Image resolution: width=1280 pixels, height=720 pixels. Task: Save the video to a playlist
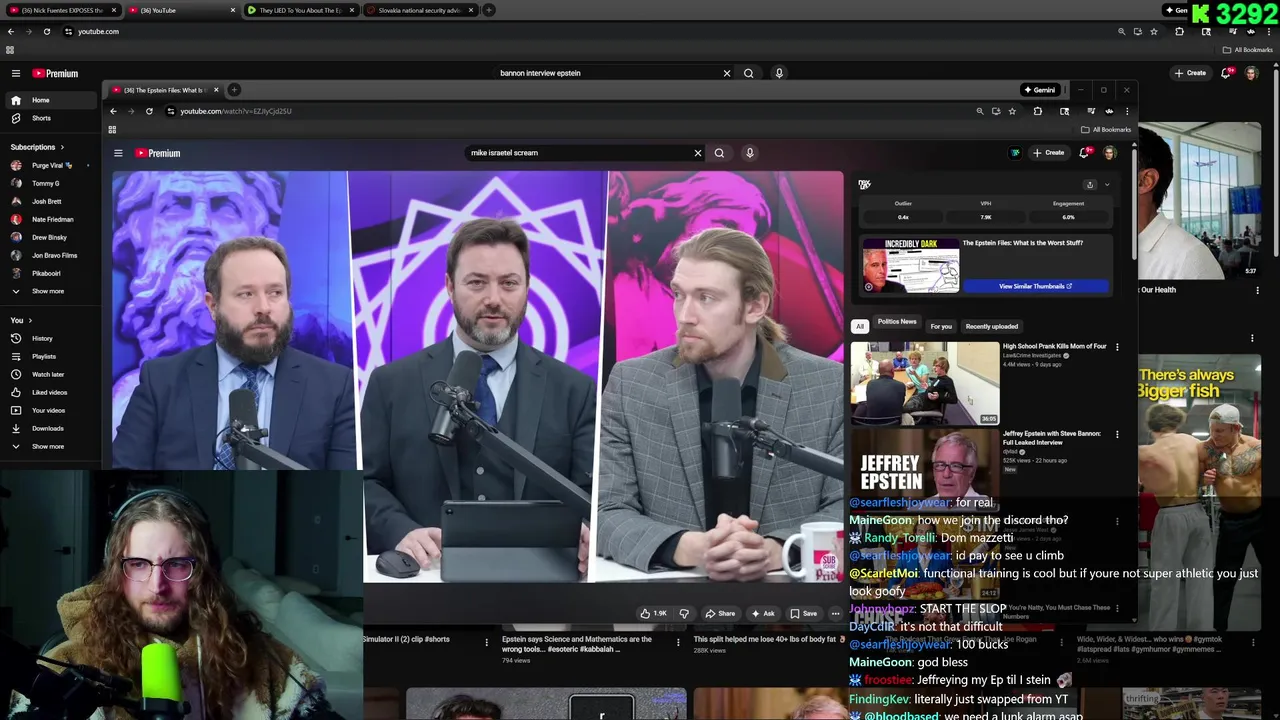coord(804,613)
